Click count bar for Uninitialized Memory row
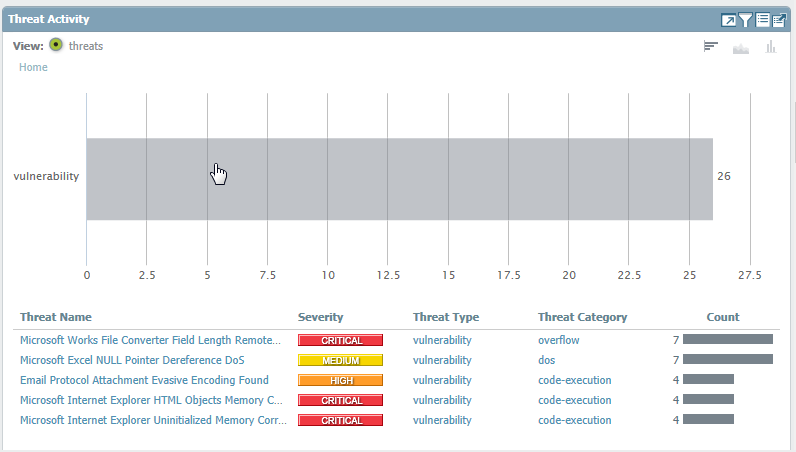The image size is (796, 452). [x=708, y=419]
